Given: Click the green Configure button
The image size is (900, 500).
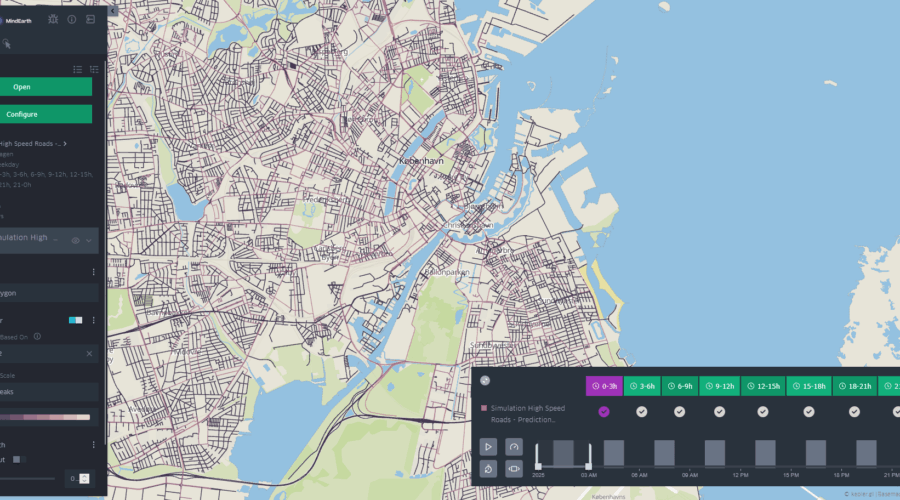Looking at the screenshot, I should point(46,114).
